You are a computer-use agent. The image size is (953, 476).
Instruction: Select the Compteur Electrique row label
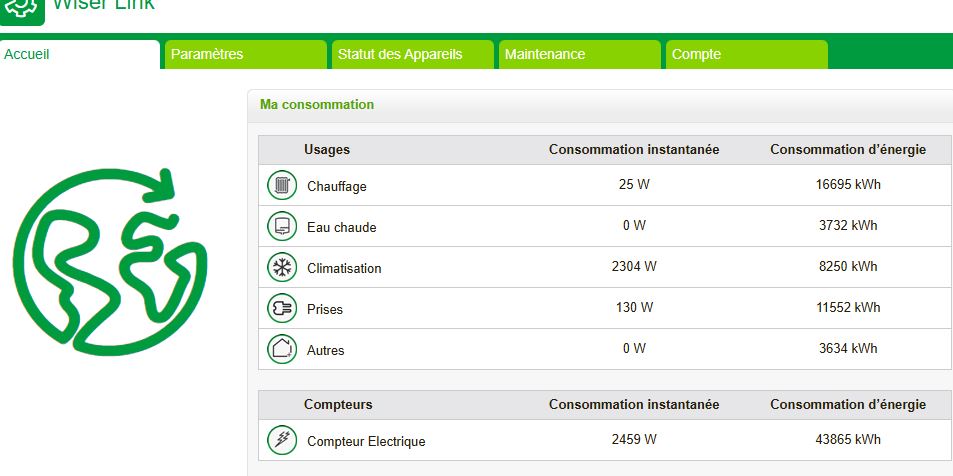point(366,442)
